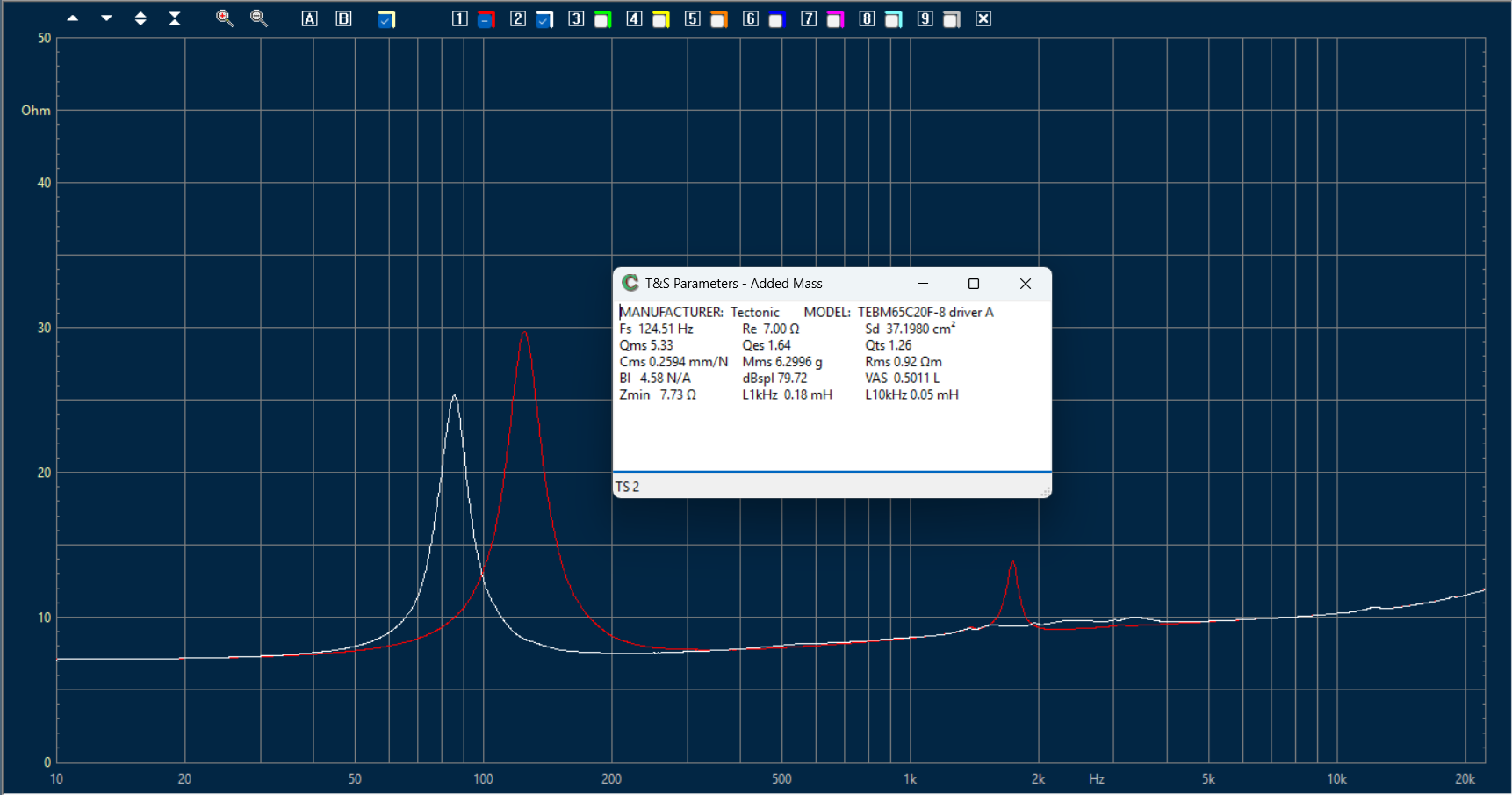Image resolution: width=1512 pixels, height=795 pixels.
Task: Click the compress vertical range hourglass icon
Action: coord(175,18)
